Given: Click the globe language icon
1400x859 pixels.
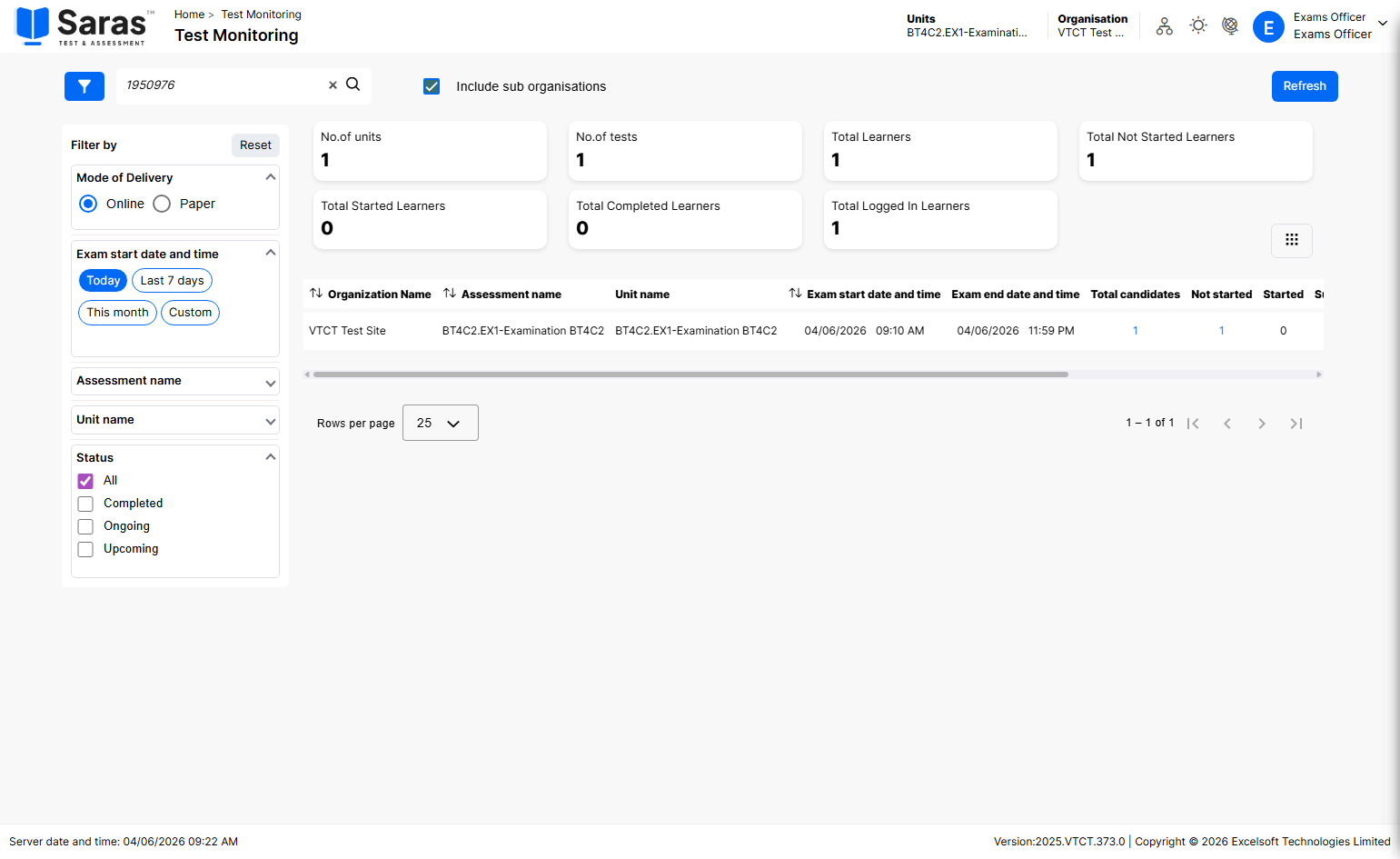Looking at the screenshot, I should tap(1230, 26).
